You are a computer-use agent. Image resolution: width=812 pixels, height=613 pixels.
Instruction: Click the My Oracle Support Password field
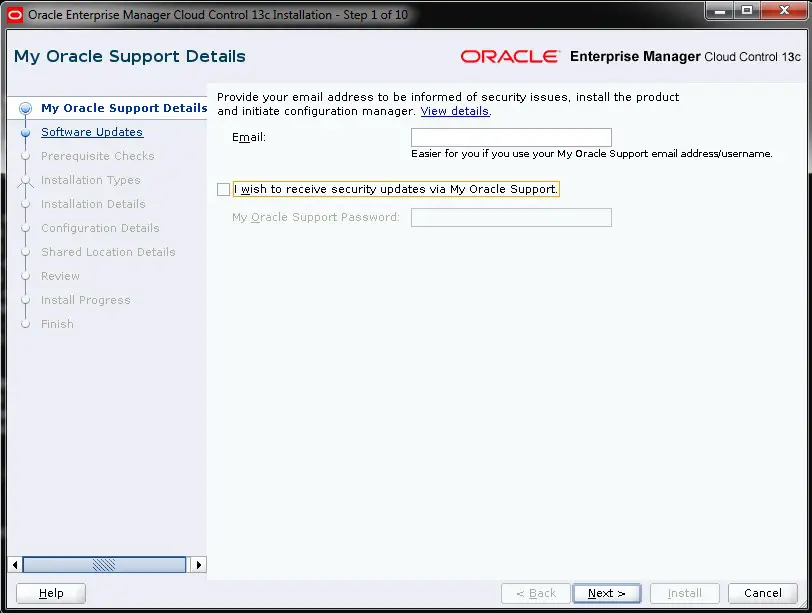[x=511, y=217]
